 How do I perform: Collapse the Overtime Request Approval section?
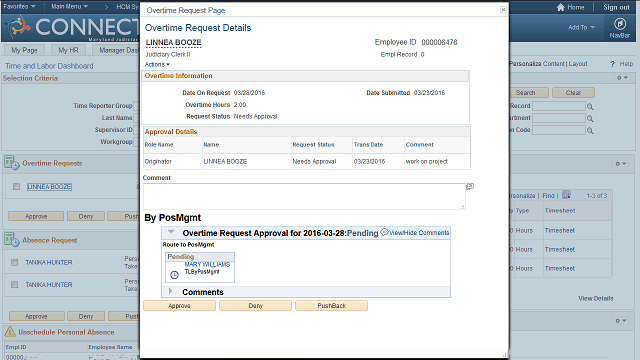click(x=171, y=232)
